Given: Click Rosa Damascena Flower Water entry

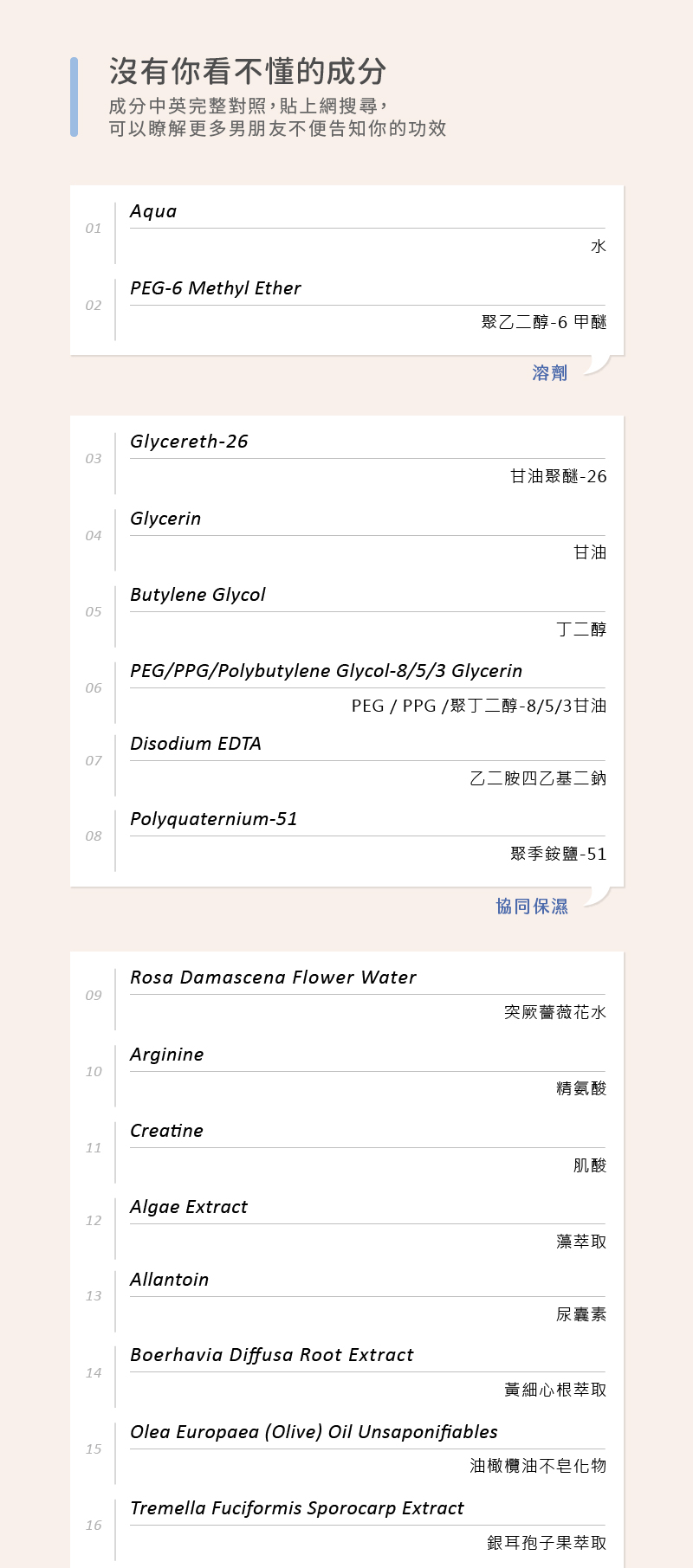Looking at the screenshot, I should 273,978.
